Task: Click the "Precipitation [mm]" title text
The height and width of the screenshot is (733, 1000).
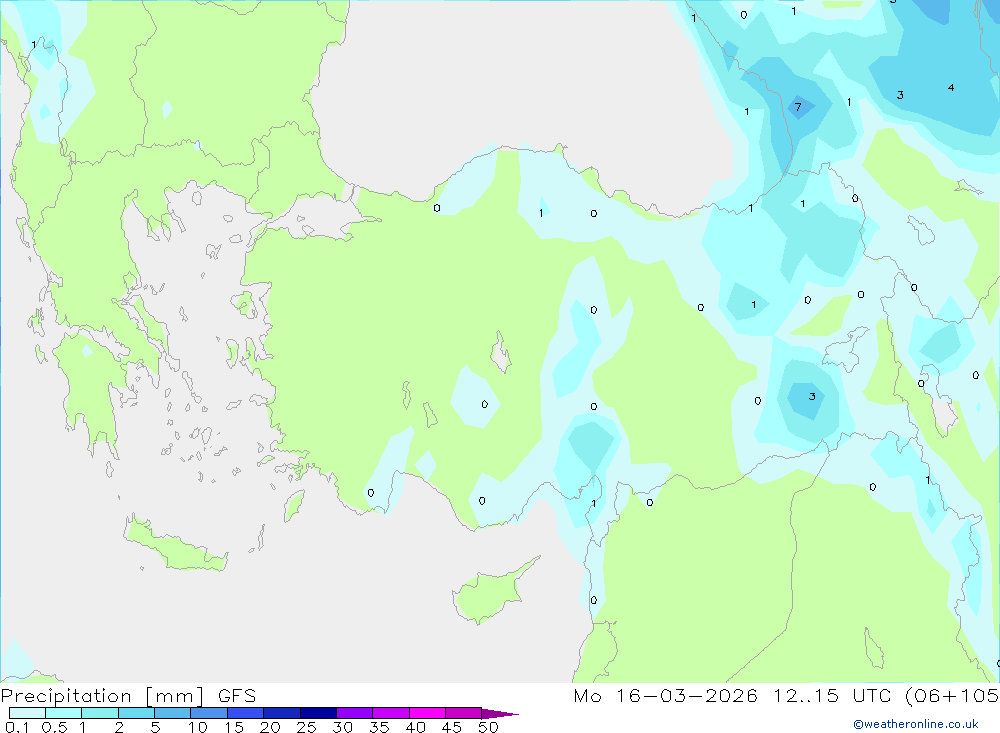Action: pyautogui.click(x=103, y=696)
